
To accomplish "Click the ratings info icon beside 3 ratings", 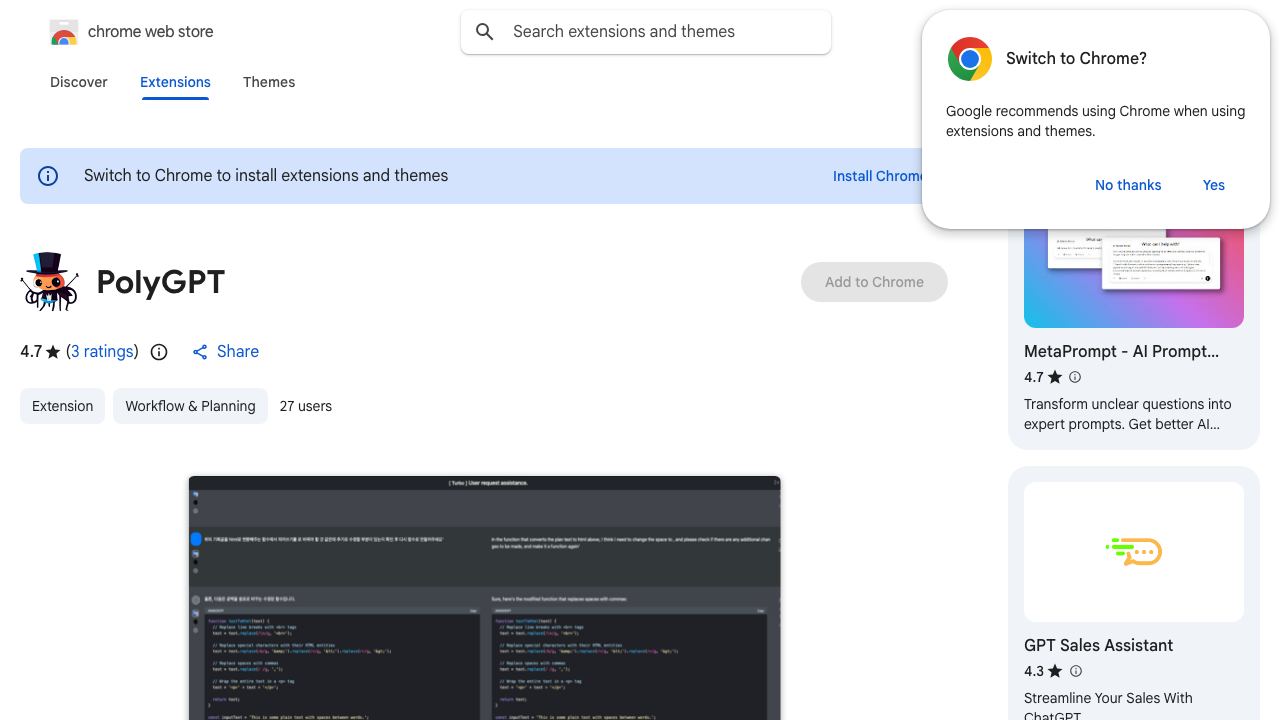I will click(159, 352).
